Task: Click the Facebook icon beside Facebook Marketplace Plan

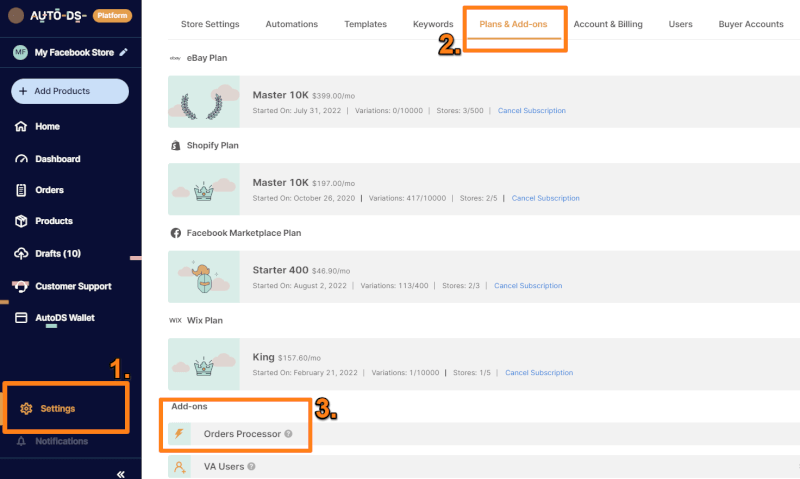Action: tap(176, 233)
